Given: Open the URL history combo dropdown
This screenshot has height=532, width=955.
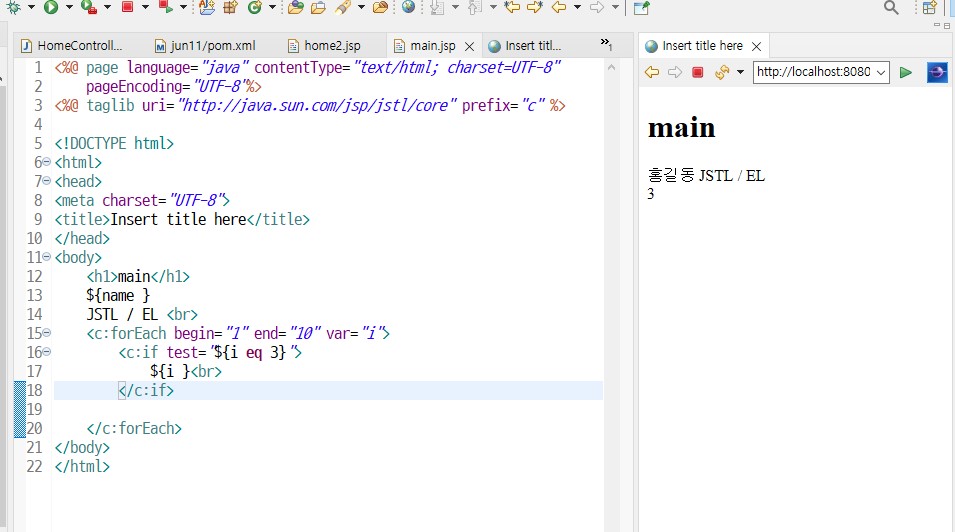Looking at the screenshot, I should (881, 73).
